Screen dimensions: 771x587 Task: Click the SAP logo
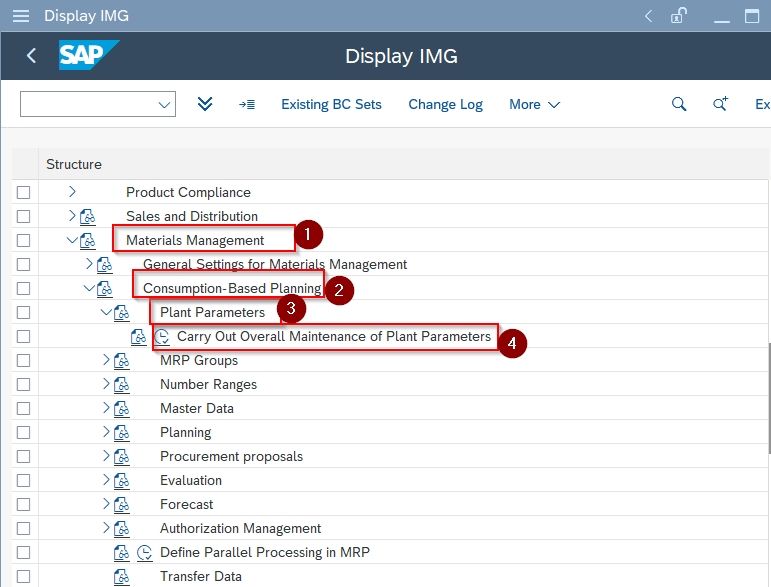pos(89,55)
